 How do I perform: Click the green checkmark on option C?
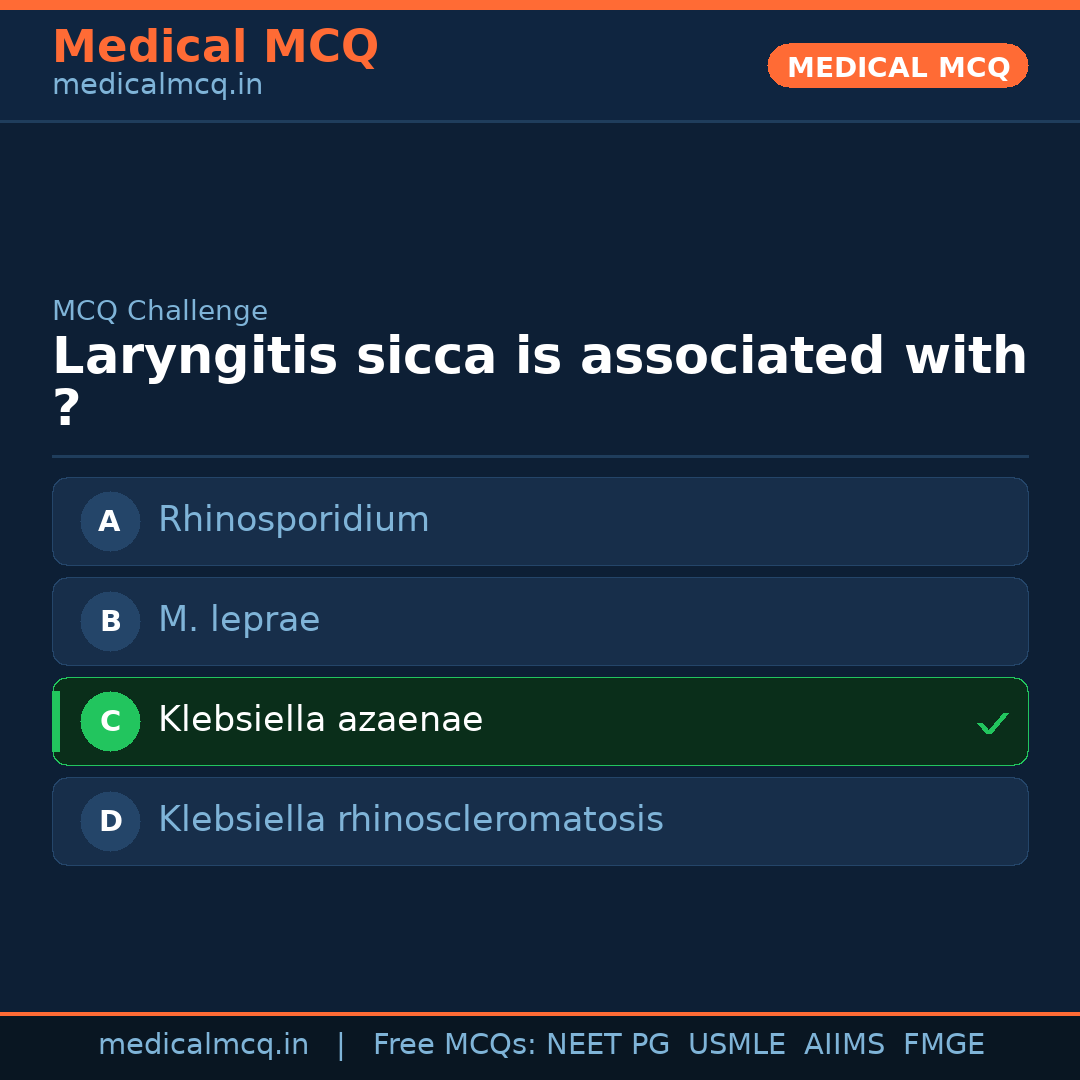tap(992, 723)
